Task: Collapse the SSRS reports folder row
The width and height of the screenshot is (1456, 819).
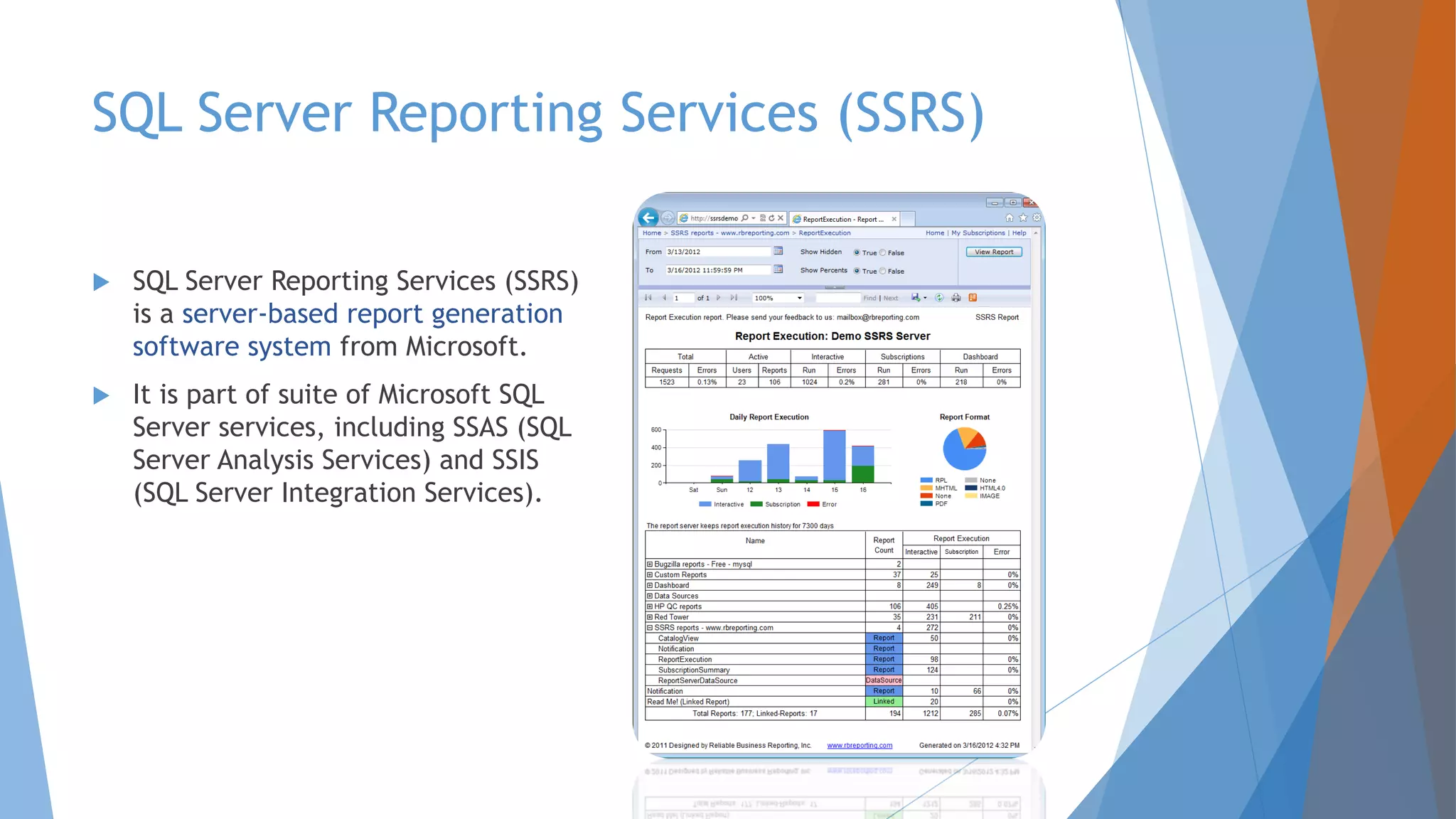Action: pyautogui.click(x=650, y=628)
